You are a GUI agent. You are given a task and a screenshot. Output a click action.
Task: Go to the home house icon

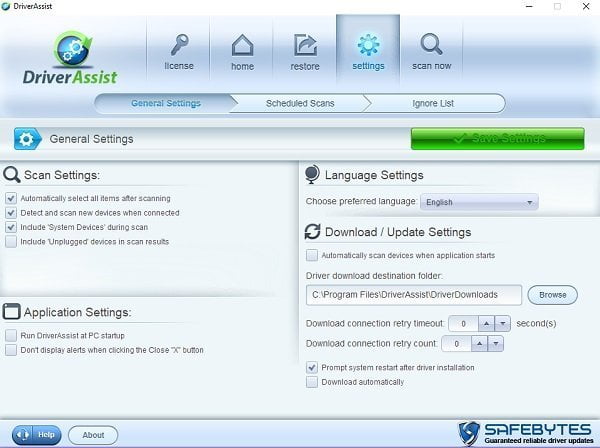243,45
